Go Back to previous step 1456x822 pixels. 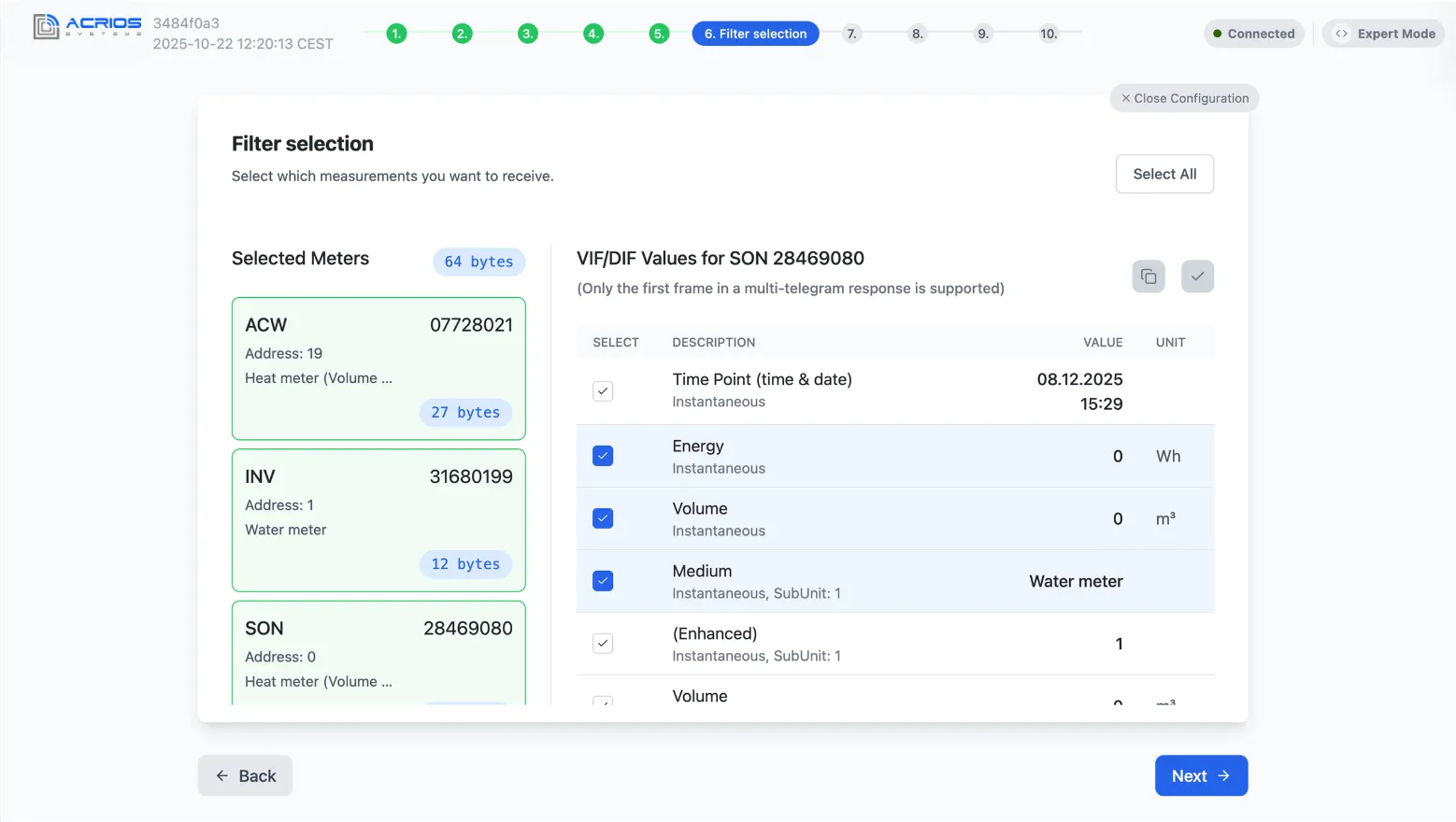245,775
